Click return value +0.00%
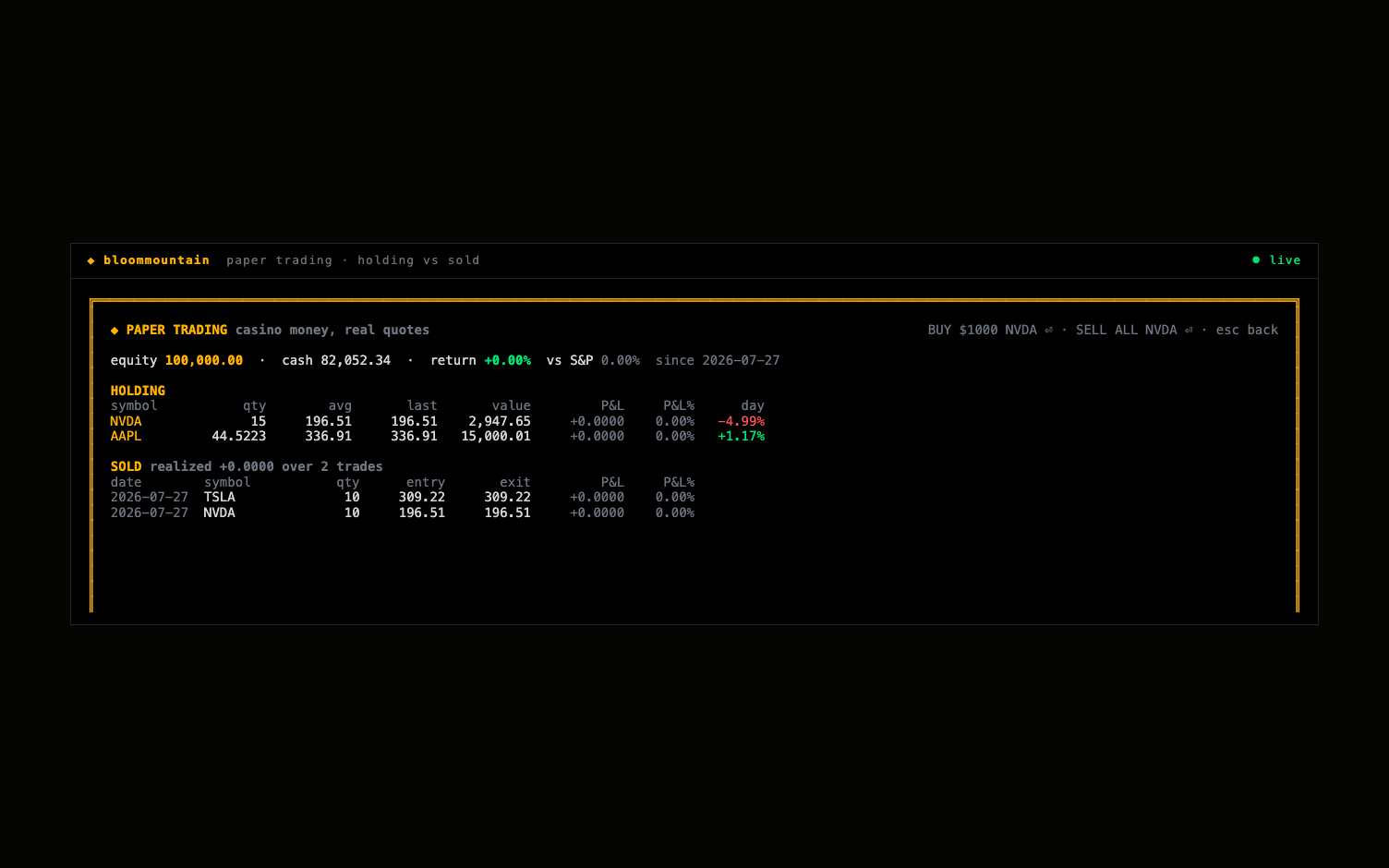 coord(508,361)
